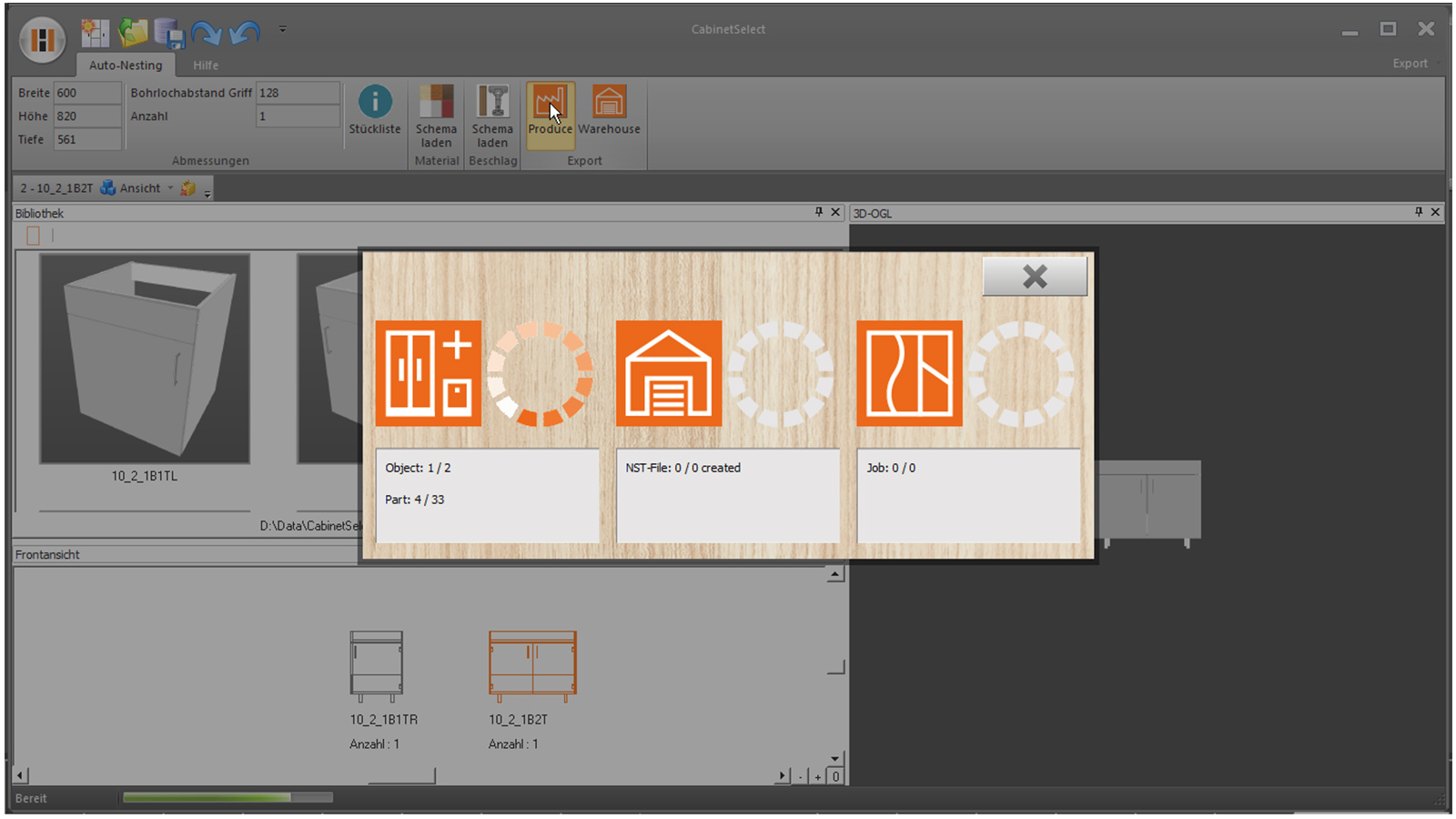Close the production progress dialog

click(x=1035, y=277)
